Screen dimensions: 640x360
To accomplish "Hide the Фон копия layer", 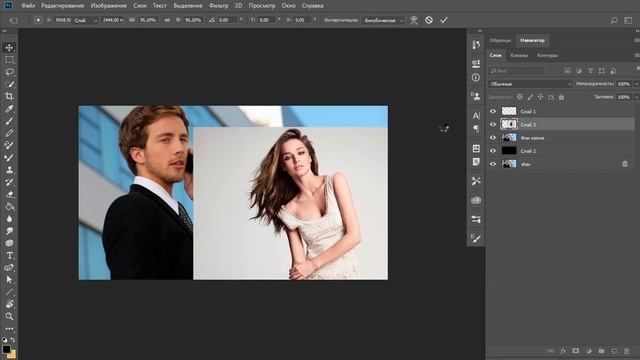I will pyautogui.click(x=493, y=138).
